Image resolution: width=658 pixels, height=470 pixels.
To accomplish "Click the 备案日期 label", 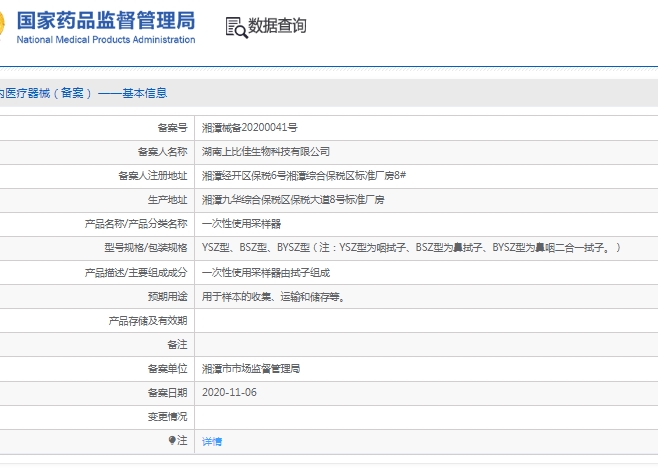I will coord(167,392).
